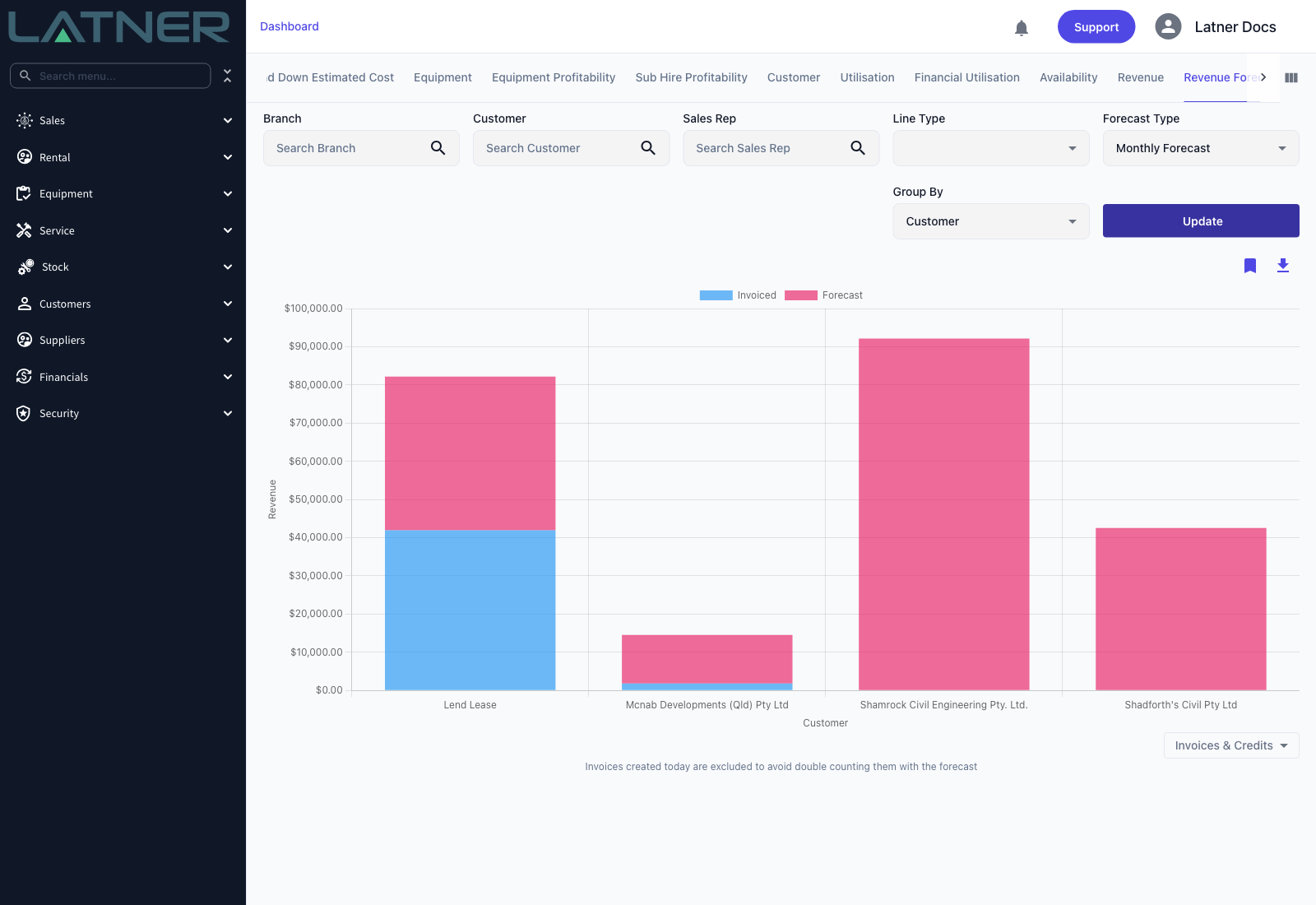Viewport: 1316px width, 905px height.
Task: Switch to the Revenue tab
Action: pyautogui.click(x=1141, y=77)
